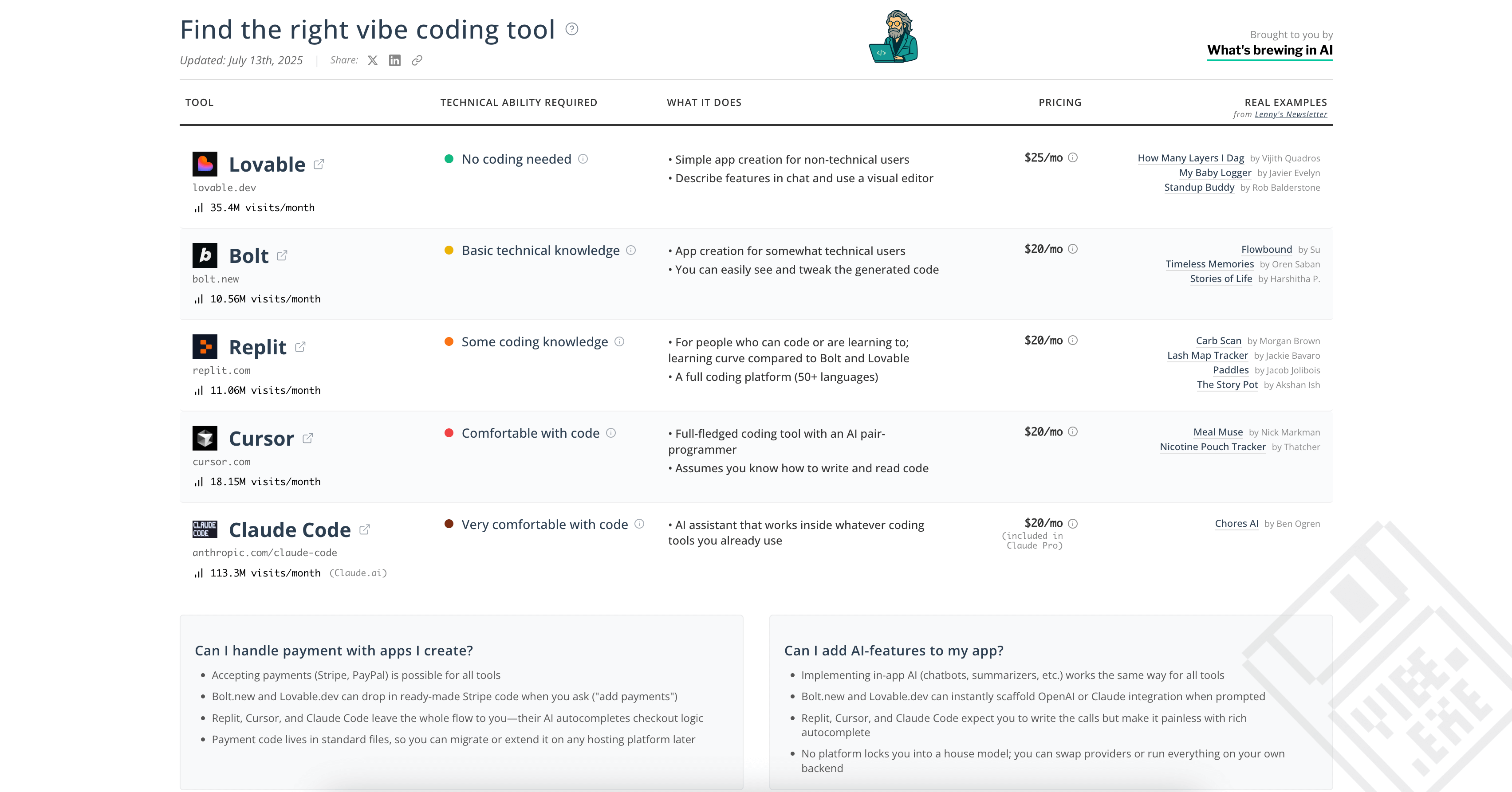
Task: Open Nicotine Pouch Tracker example
Action: pos(1213,447)
